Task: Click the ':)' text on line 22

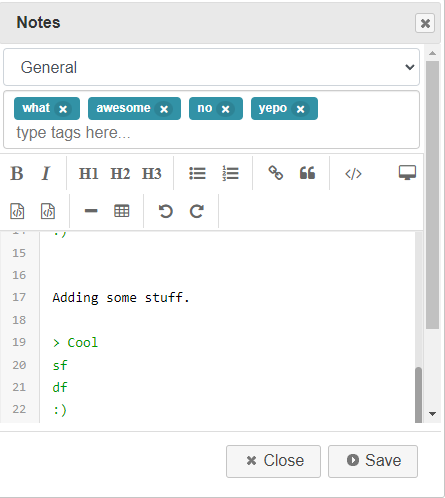Action: tap(60, 409)
